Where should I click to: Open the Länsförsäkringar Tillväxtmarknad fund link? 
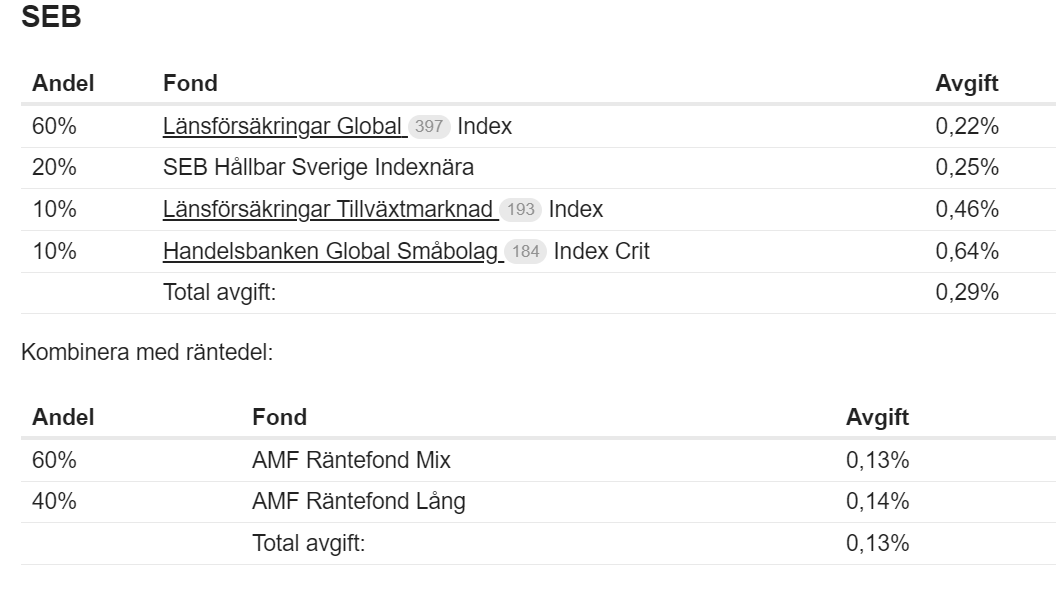[x=328, y=209]
